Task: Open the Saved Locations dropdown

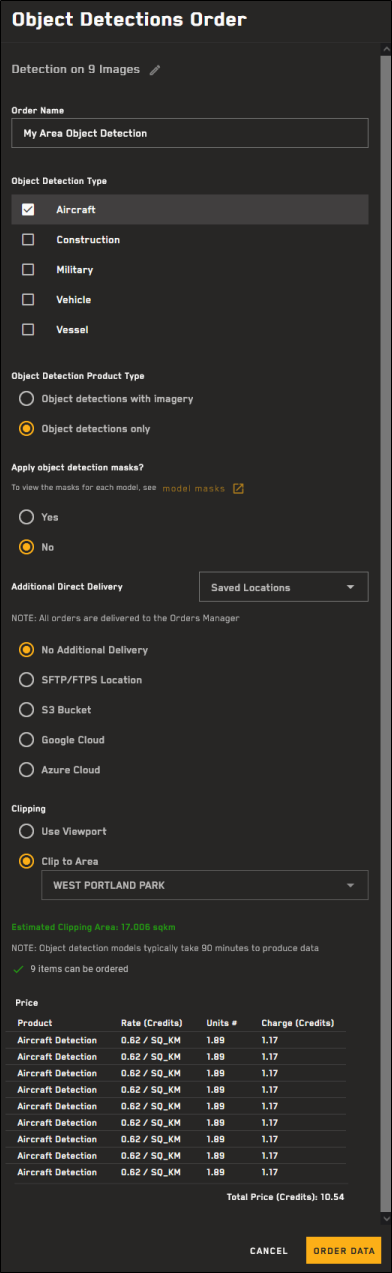Action: 284,587
